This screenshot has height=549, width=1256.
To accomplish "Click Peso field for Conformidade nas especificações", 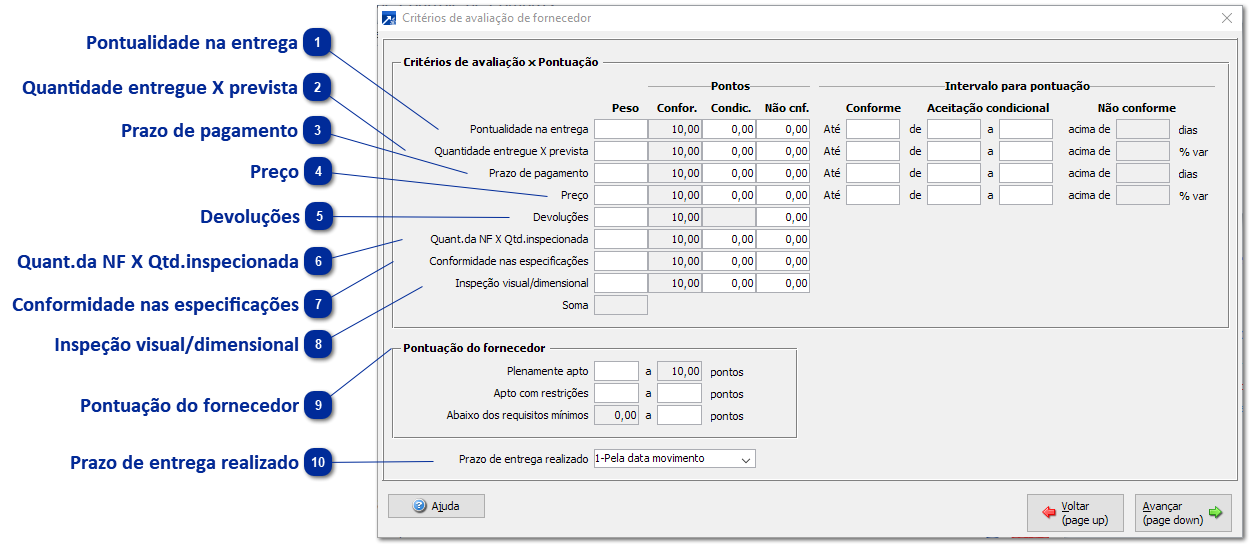I will [x=621, y=261].
